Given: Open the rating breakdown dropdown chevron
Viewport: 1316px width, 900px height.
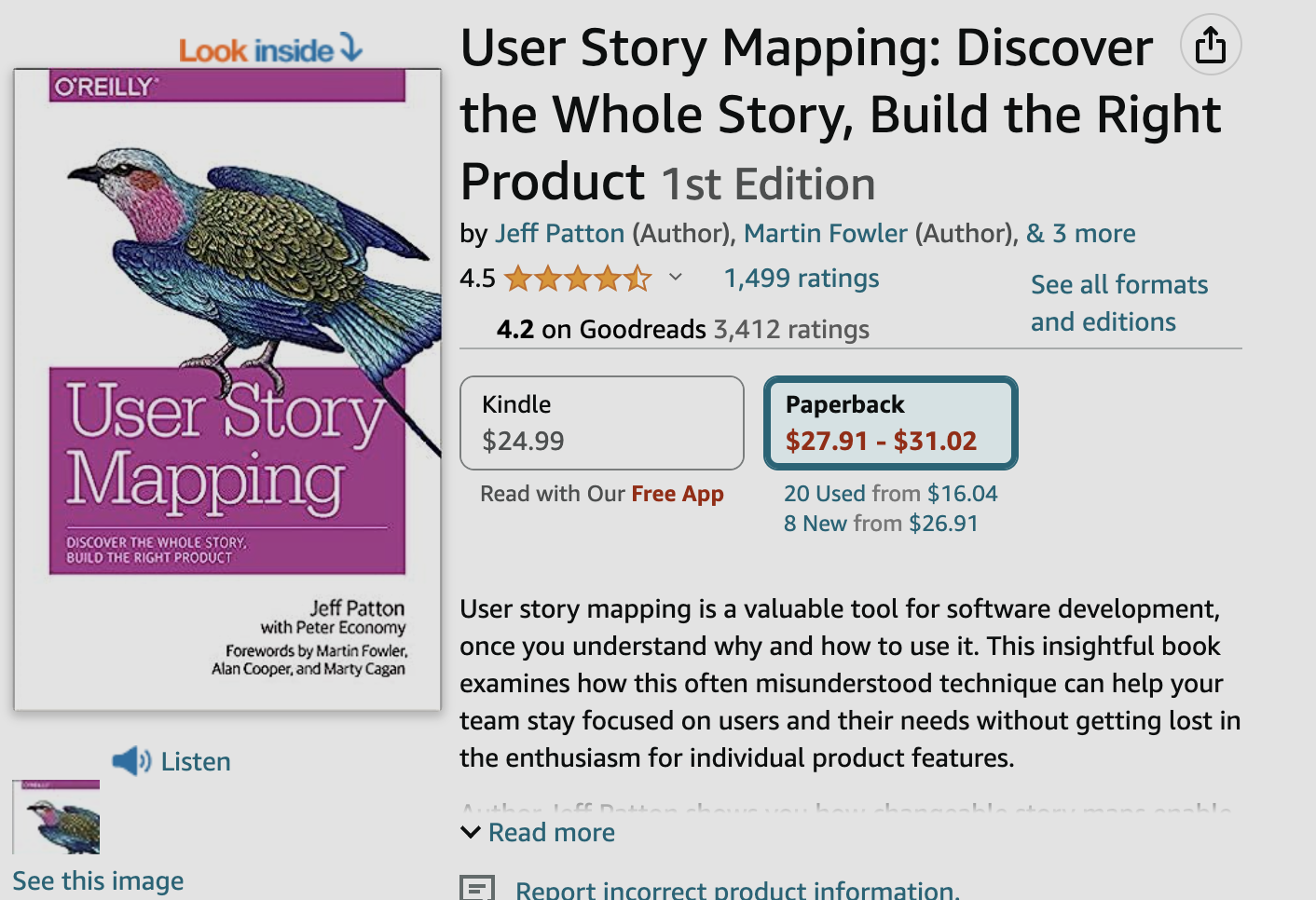Looking at the screenshot, I should pyautogui.click(x=676, y=277).
